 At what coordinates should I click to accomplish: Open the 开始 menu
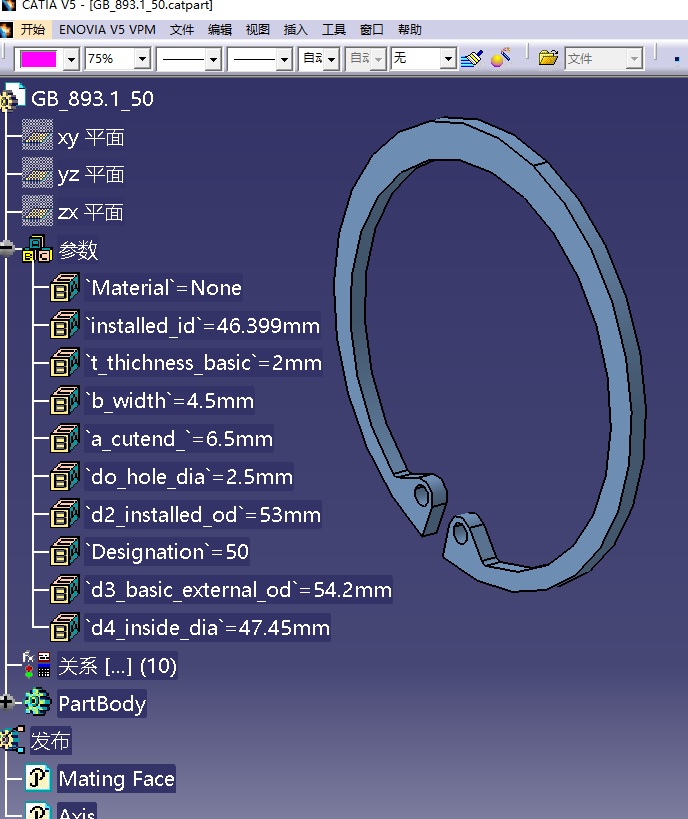[33, 30]
